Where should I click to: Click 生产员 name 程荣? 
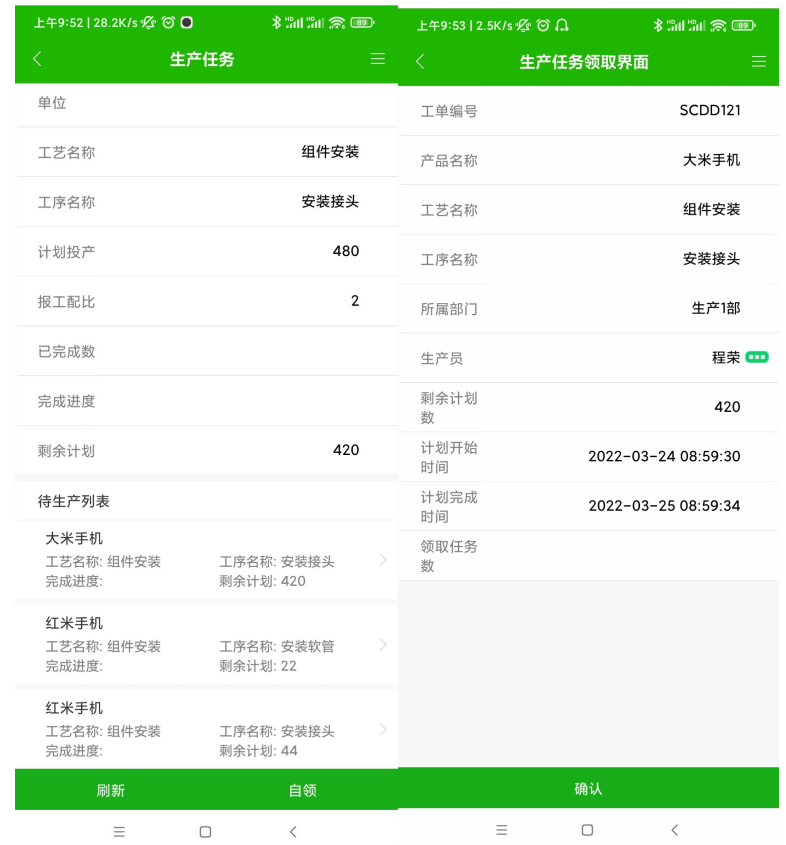(726, 357)
